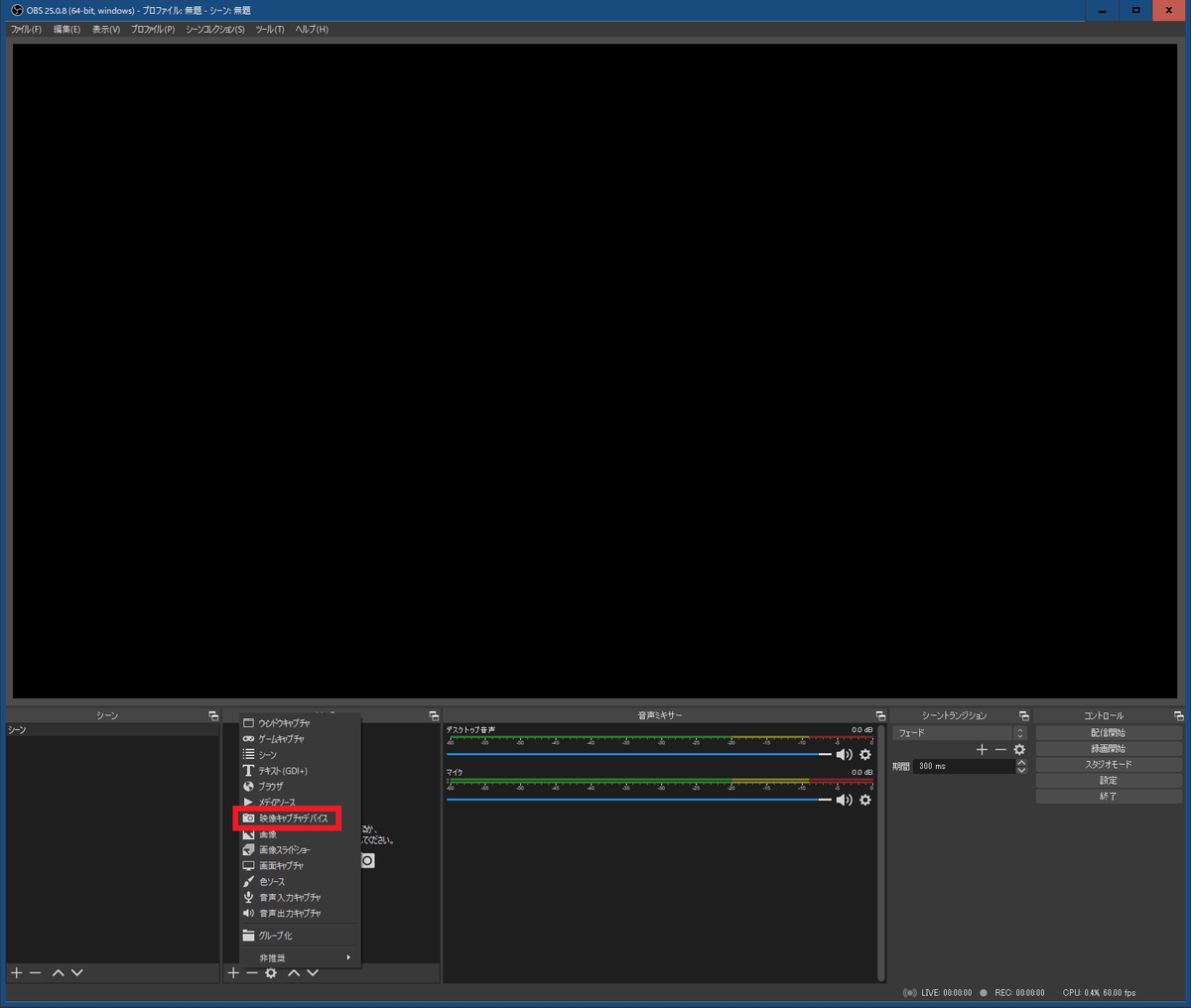Expand the 非推奨 submenu
1191x1008 pixels.
299,957
